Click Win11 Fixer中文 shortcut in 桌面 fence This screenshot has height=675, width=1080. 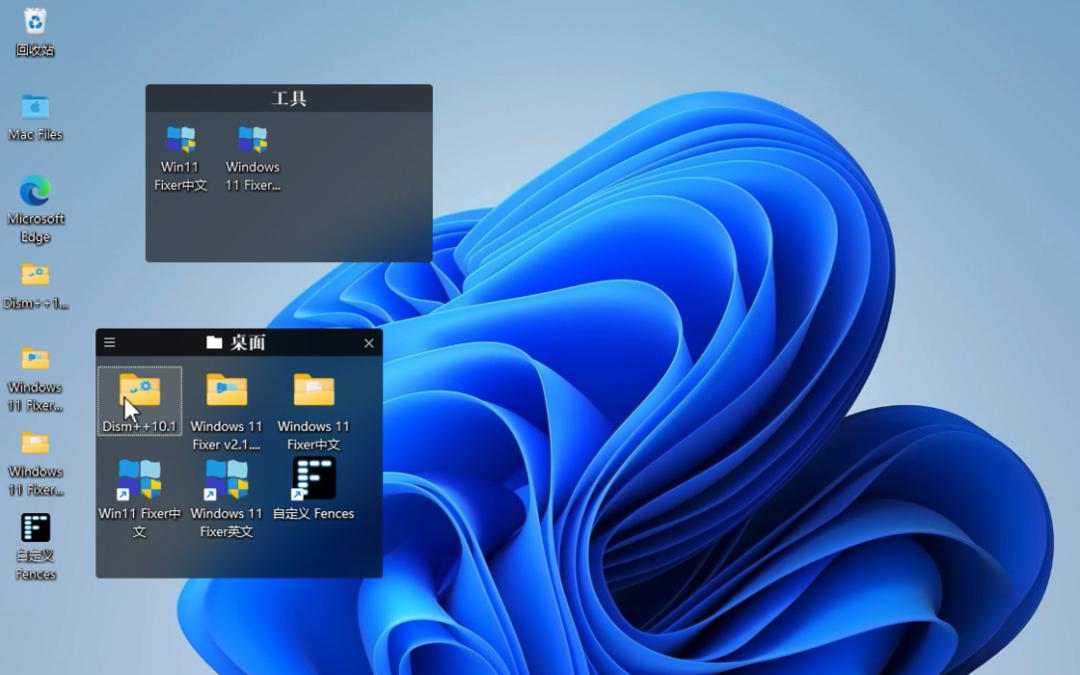point(140,479)
